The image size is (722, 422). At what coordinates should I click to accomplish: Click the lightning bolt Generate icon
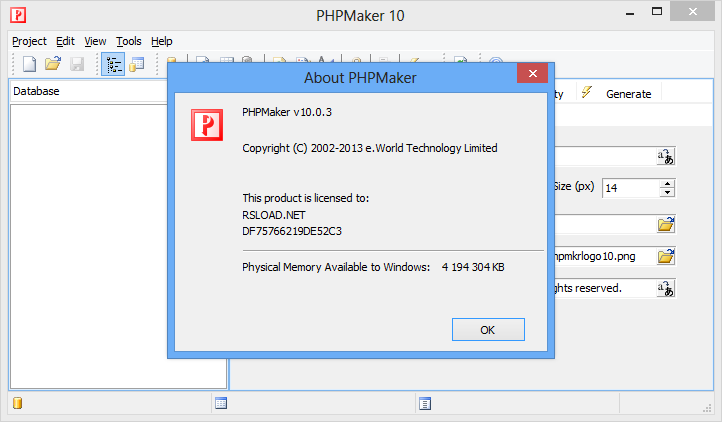587,92
